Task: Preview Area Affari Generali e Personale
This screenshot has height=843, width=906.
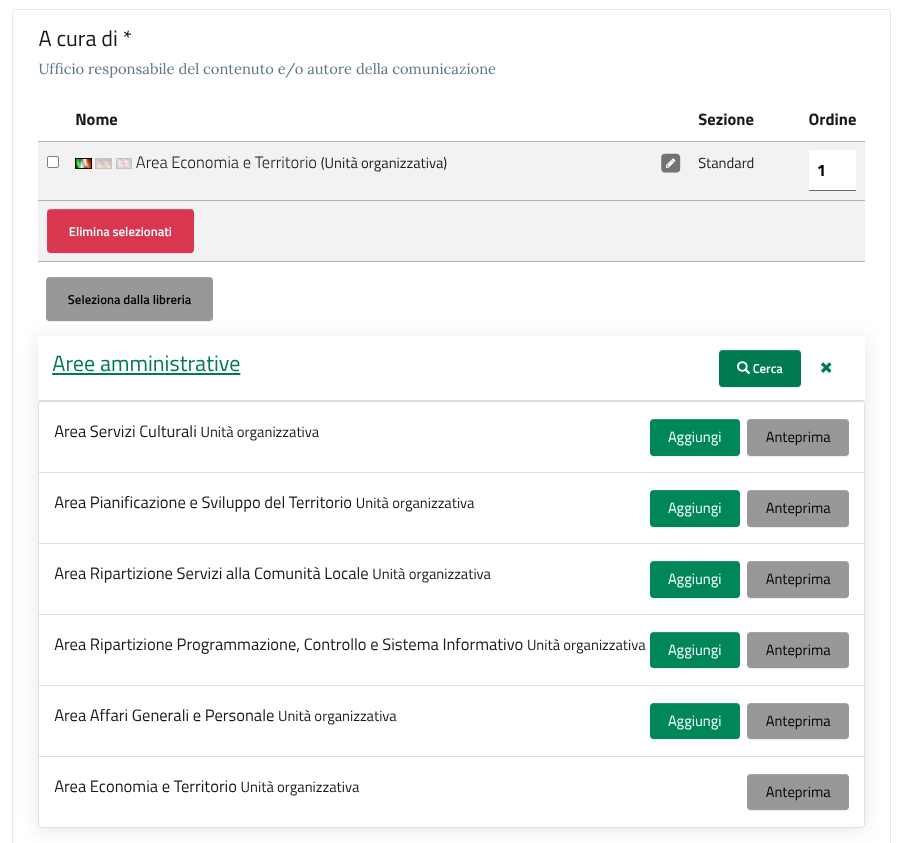Action: (x=797, y=721)
